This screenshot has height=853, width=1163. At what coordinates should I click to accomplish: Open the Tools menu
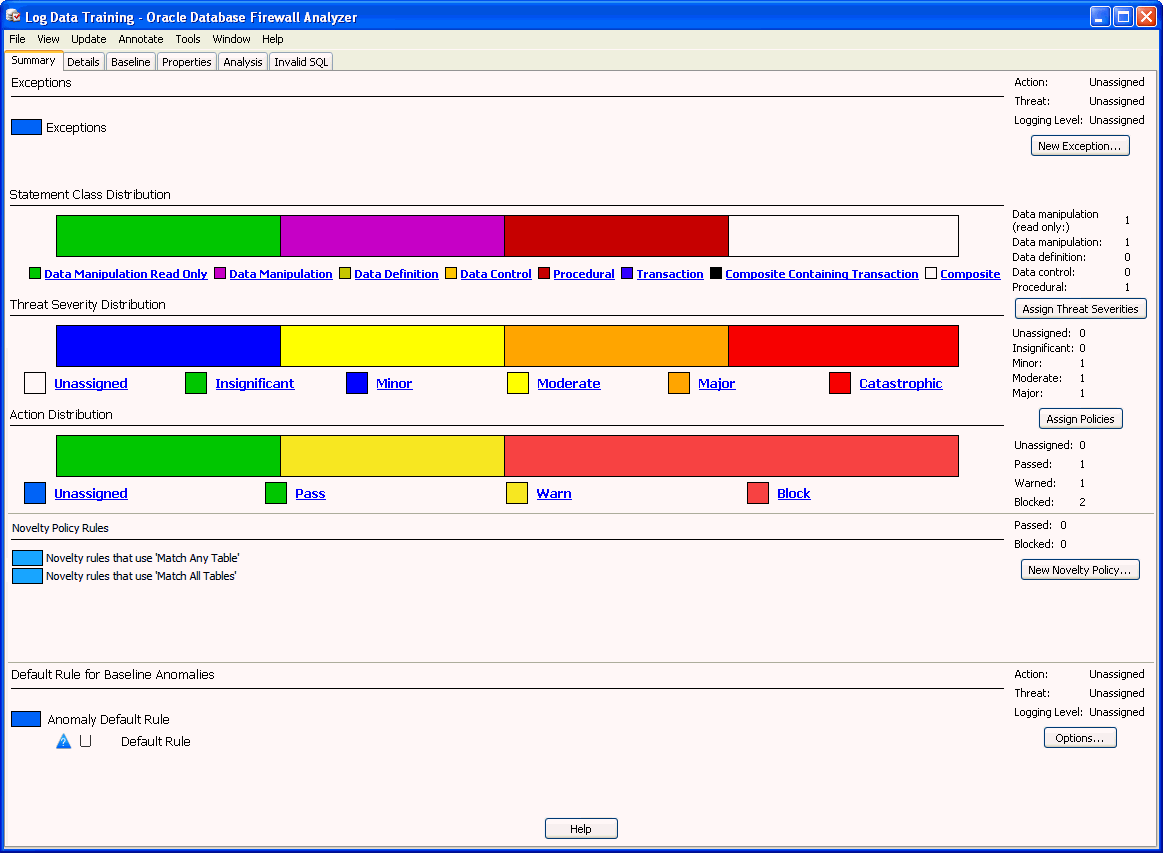pos(188,39)
